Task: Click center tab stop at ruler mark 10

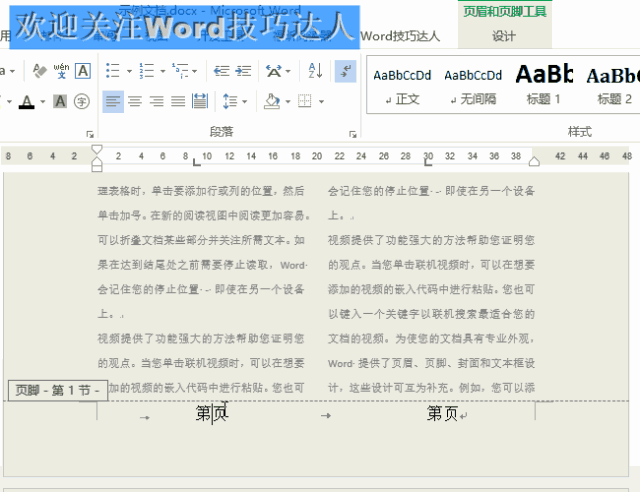Action: point(197,163)
